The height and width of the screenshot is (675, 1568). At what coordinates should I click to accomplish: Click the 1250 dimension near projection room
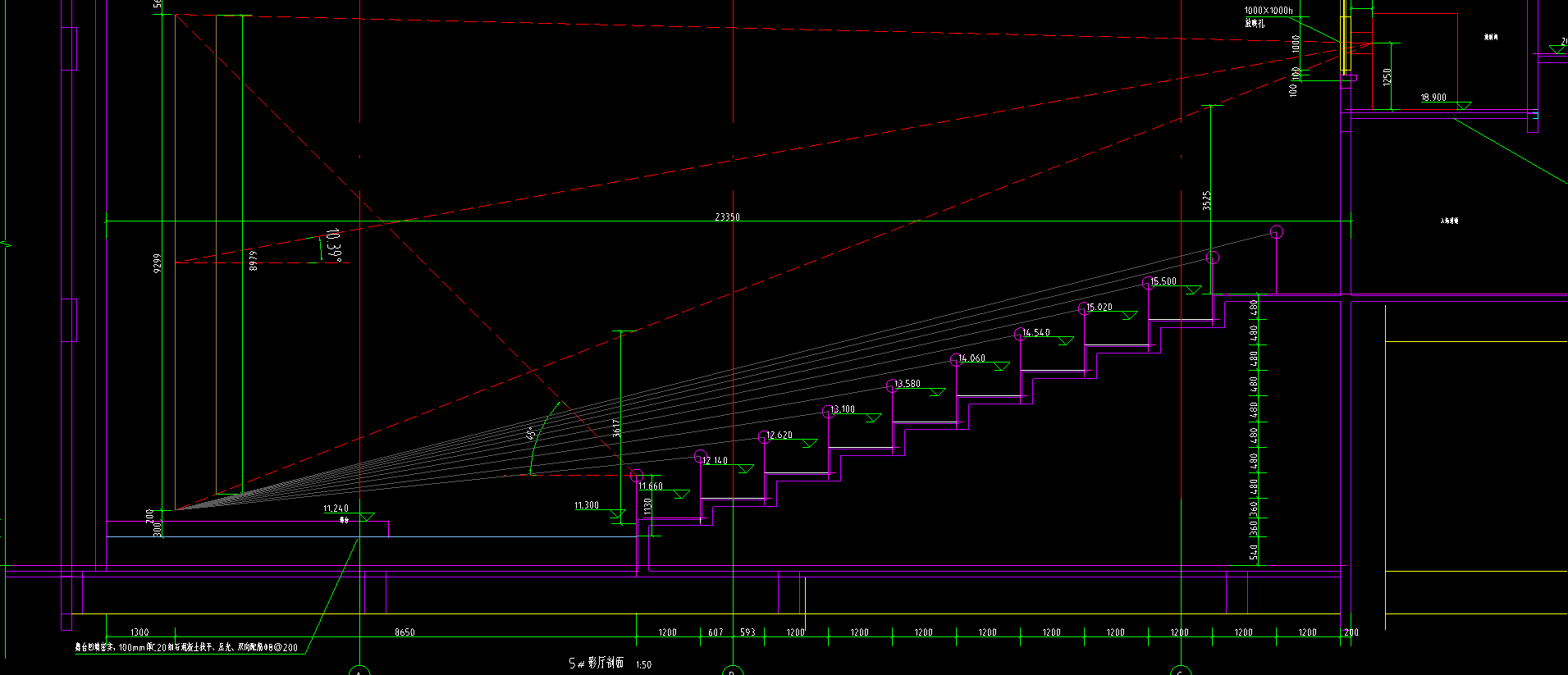coord(1387,76)
